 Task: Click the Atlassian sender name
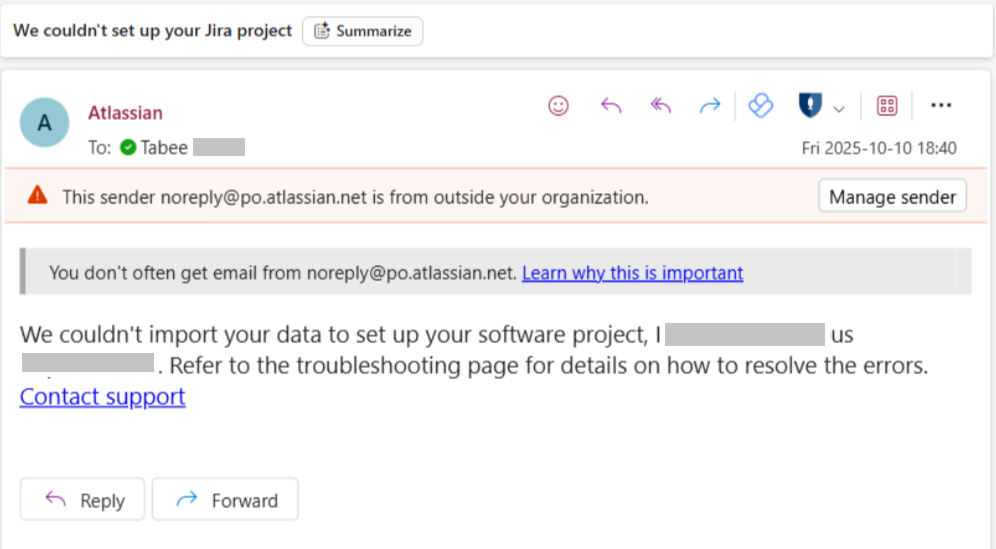pos(125,113)
